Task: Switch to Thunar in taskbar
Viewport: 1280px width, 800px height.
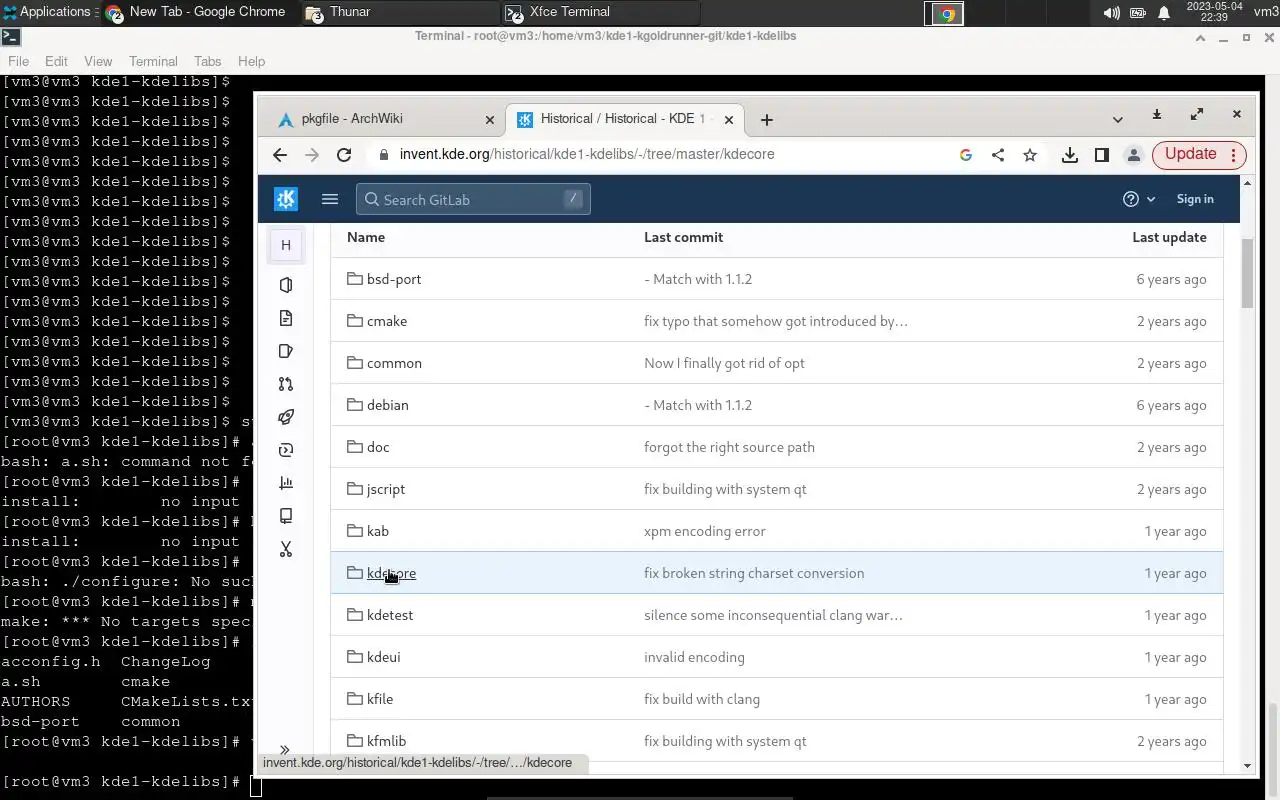Action: [x=400, y=13]
